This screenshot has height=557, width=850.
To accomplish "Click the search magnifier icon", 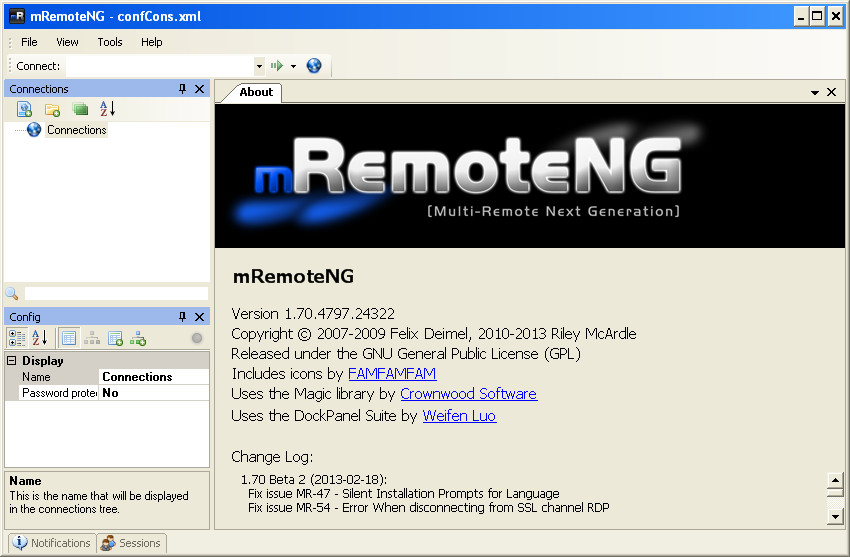I will click(12, 294).
